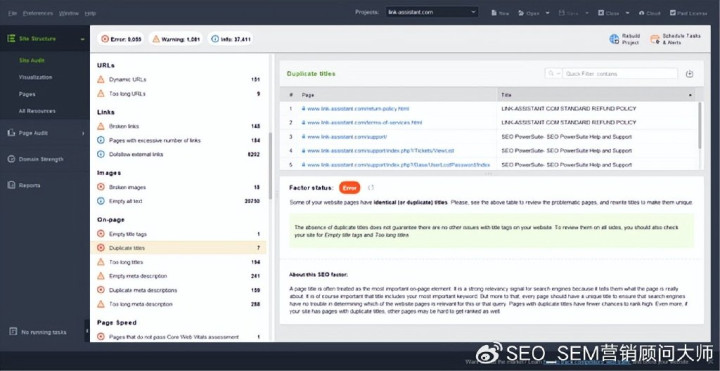Open Pages in sidebar
This screenshot has width=720, height=371.
(27, 94)
